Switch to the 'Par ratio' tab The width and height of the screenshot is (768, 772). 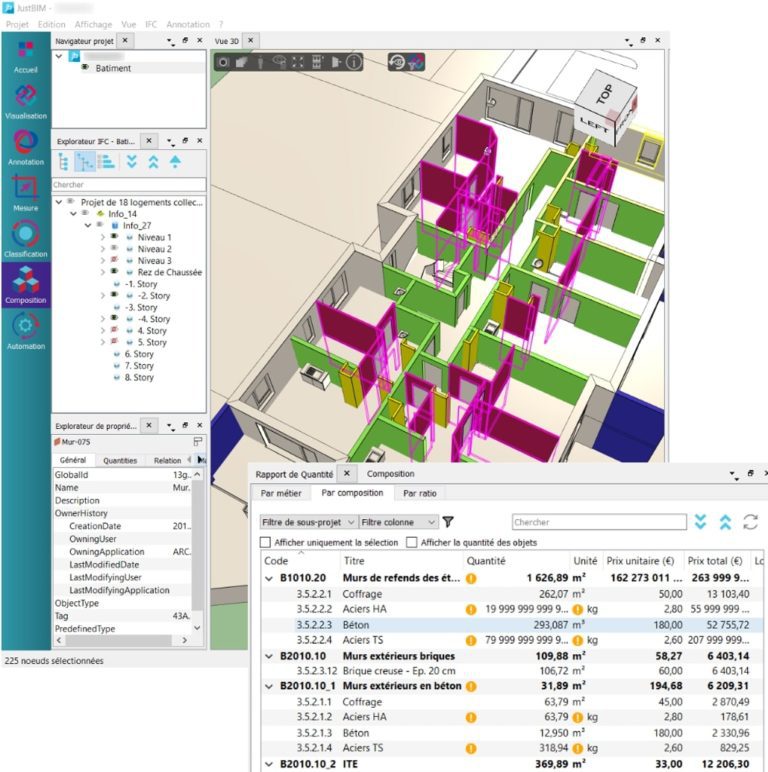(x=419, y=493)
